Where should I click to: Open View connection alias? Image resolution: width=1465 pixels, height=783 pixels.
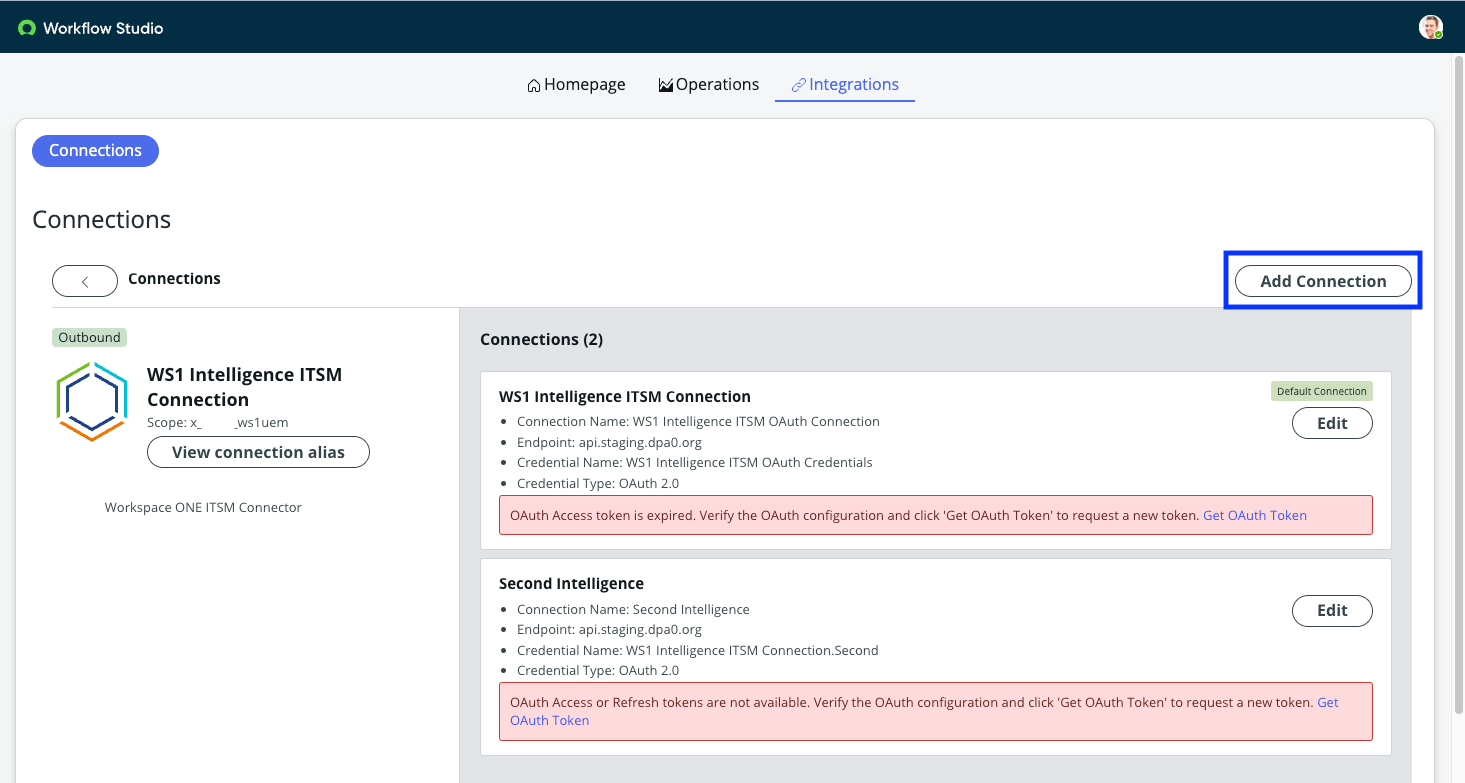[x=258, y=452]
